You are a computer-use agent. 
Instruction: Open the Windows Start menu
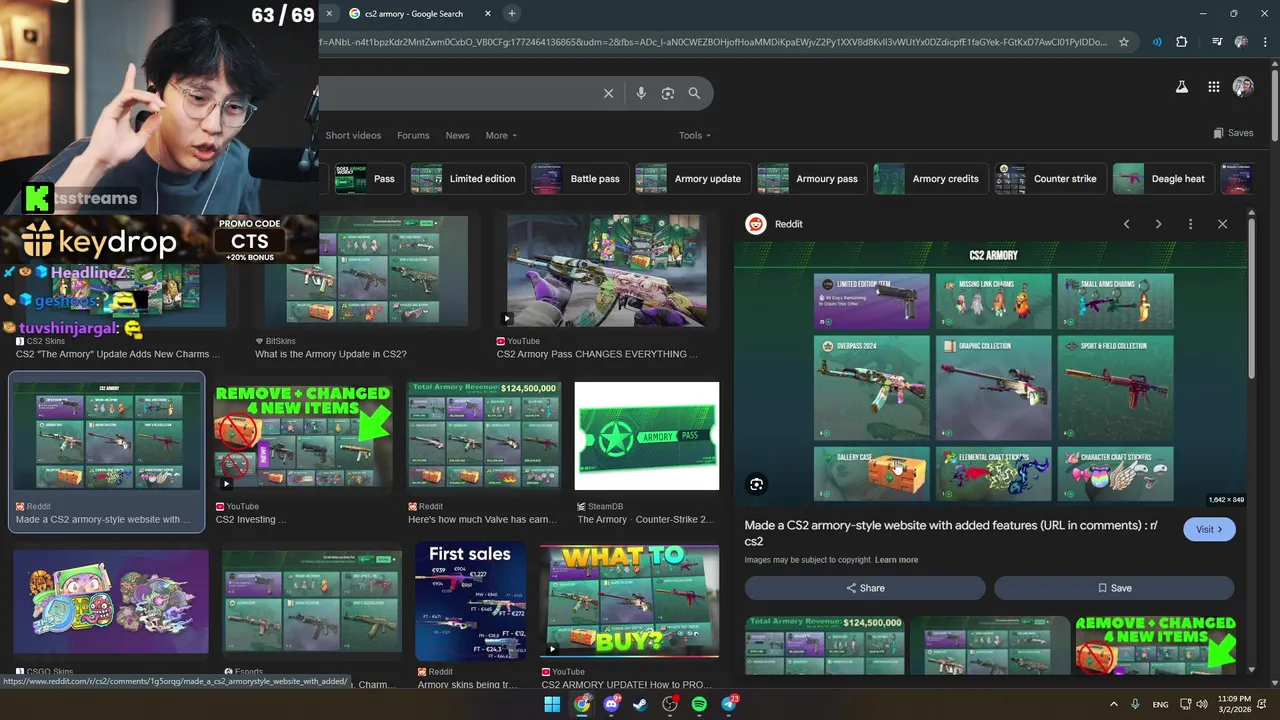coord(552,704)
